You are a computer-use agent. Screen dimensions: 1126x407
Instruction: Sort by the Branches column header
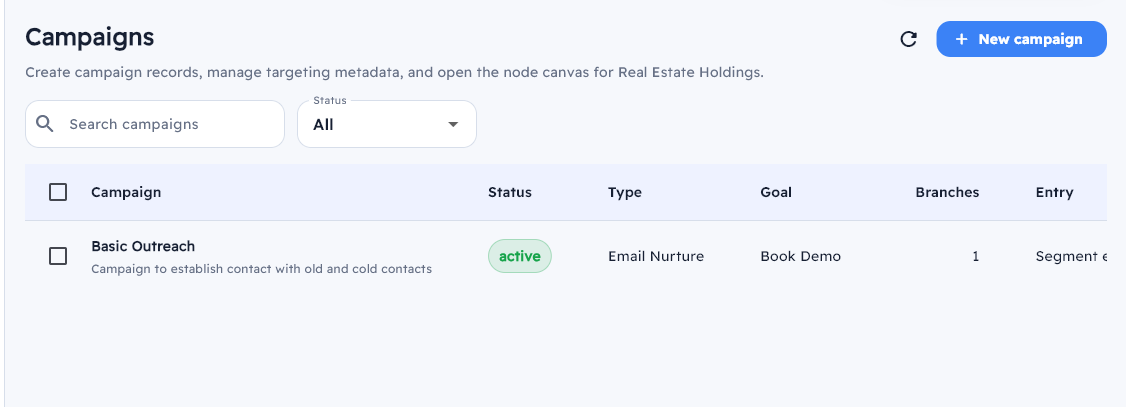click(x=947, y=192)
